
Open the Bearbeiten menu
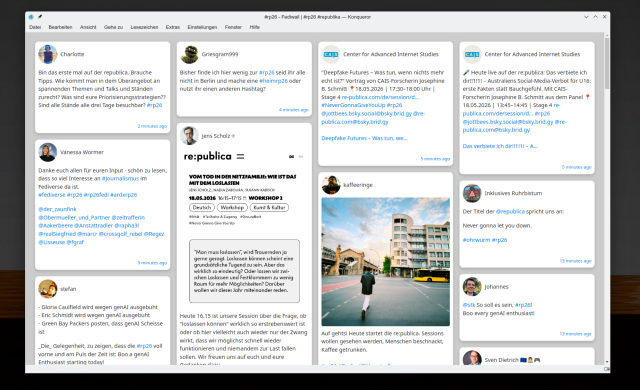point(60,27)
